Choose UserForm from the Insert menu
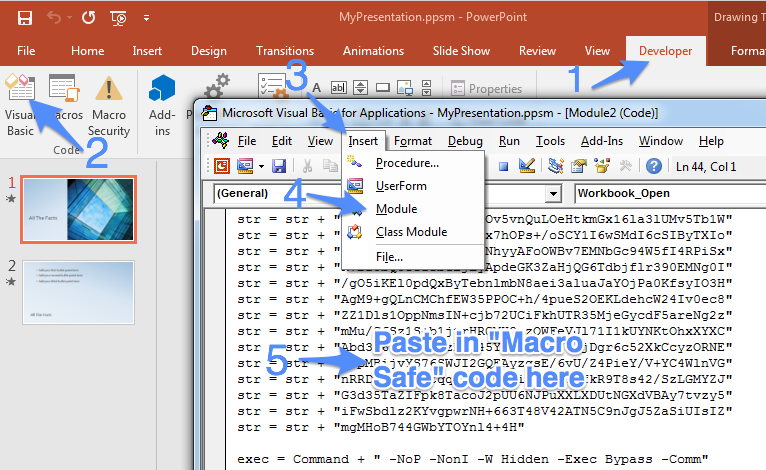 click(413, 186)
